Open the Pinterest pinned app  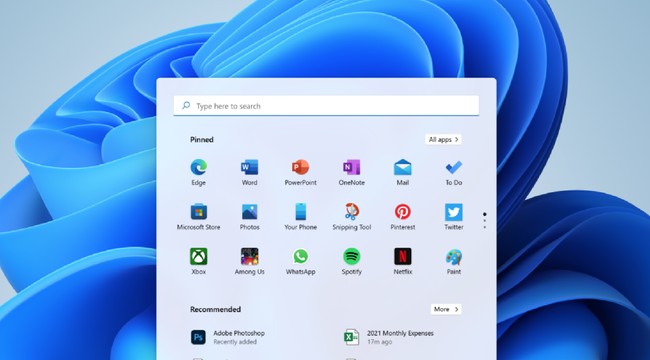click(x=403, y=212)
